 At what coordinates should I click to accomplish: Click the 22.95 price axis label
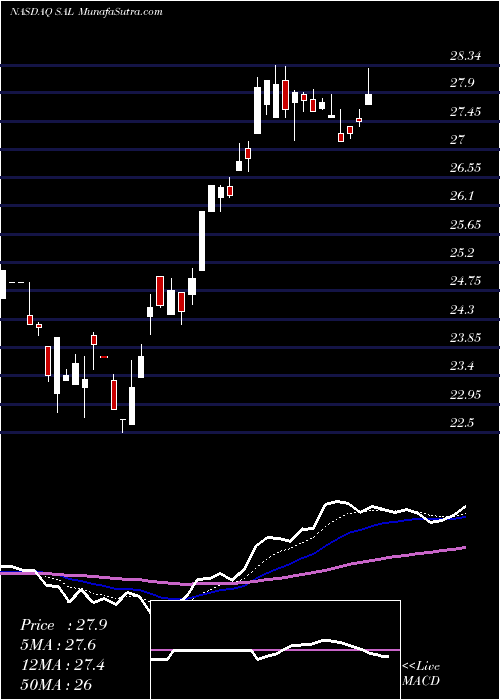468,395
